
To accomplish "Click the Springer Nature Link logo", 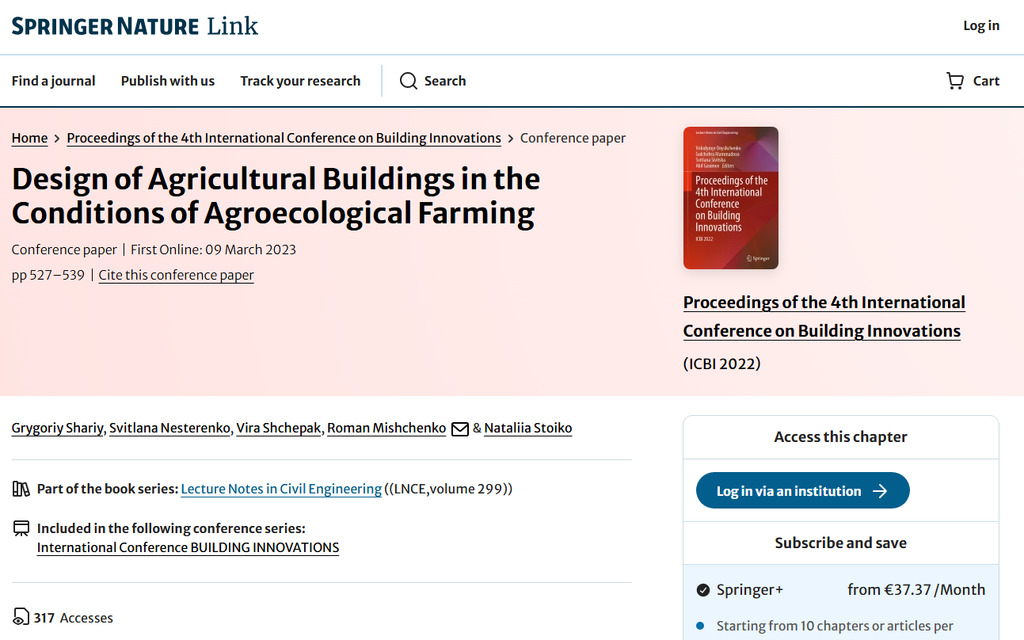I will 134,26.
